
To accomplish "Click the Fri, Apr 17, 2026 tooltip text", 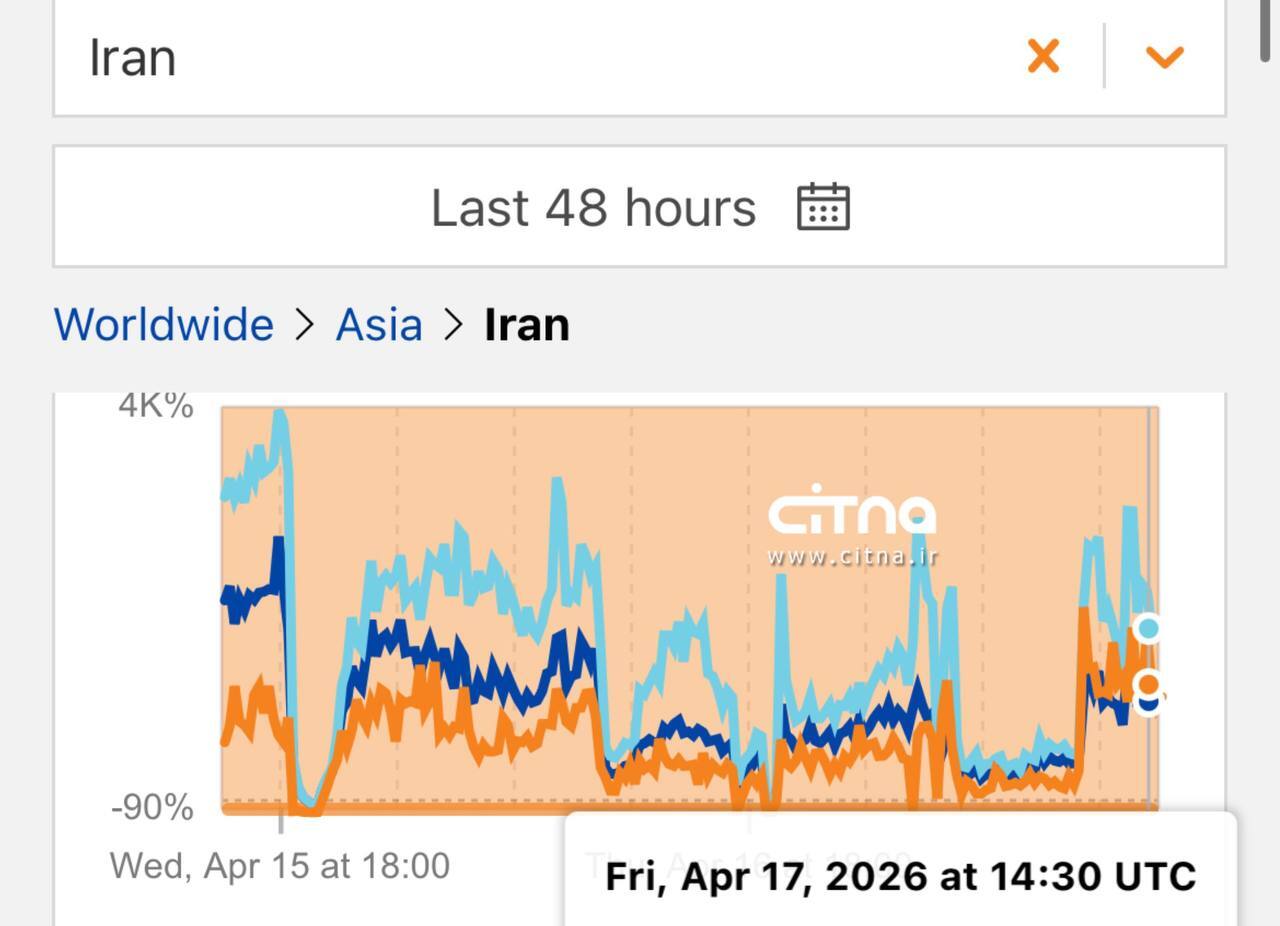I will [x=900, y=876].
